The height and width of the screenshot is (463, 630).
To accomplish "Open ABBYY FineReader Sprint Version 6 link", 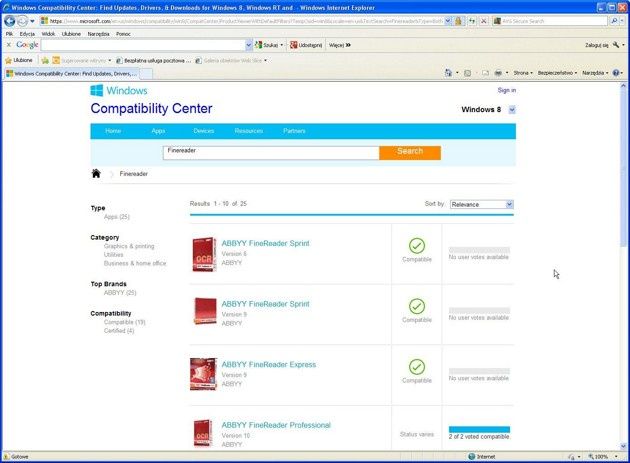I will pos(265,244).
